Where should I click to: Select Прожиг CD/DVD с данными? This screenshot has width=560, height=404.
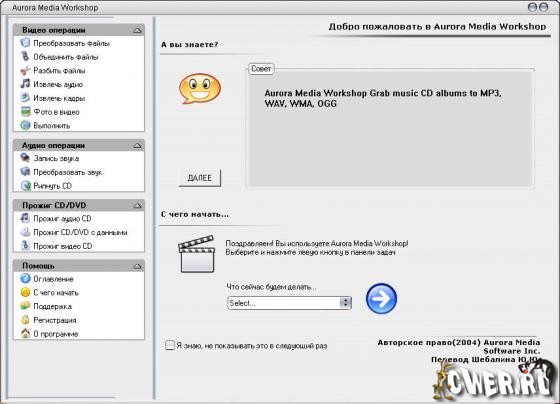tap(80, 232)
